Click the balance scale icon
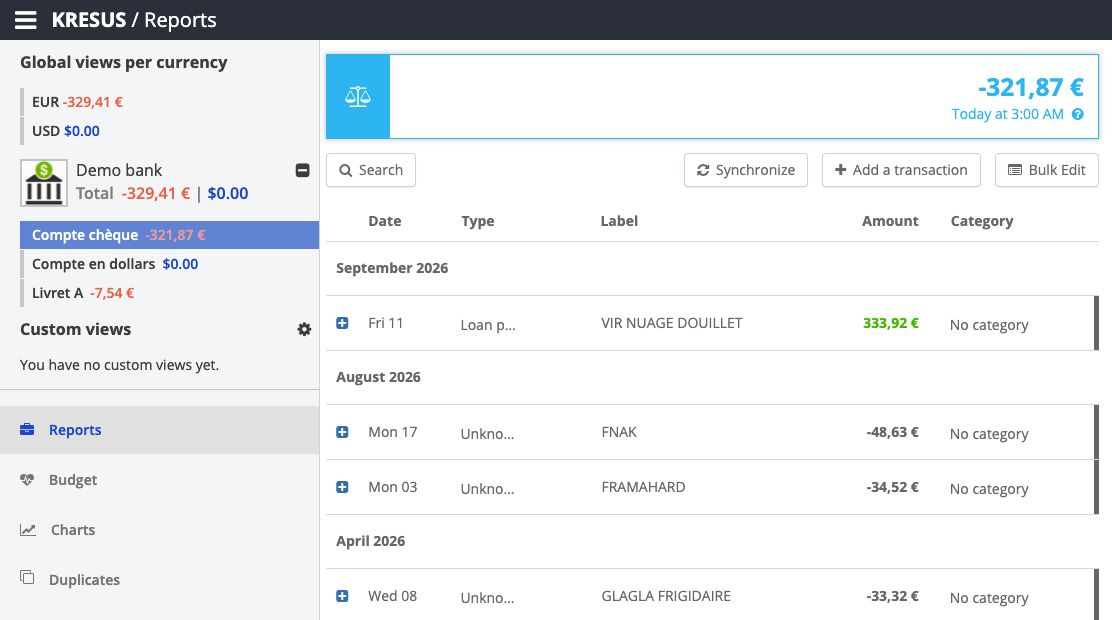The height and width of the screenshot is (620, 1112). 357,96
